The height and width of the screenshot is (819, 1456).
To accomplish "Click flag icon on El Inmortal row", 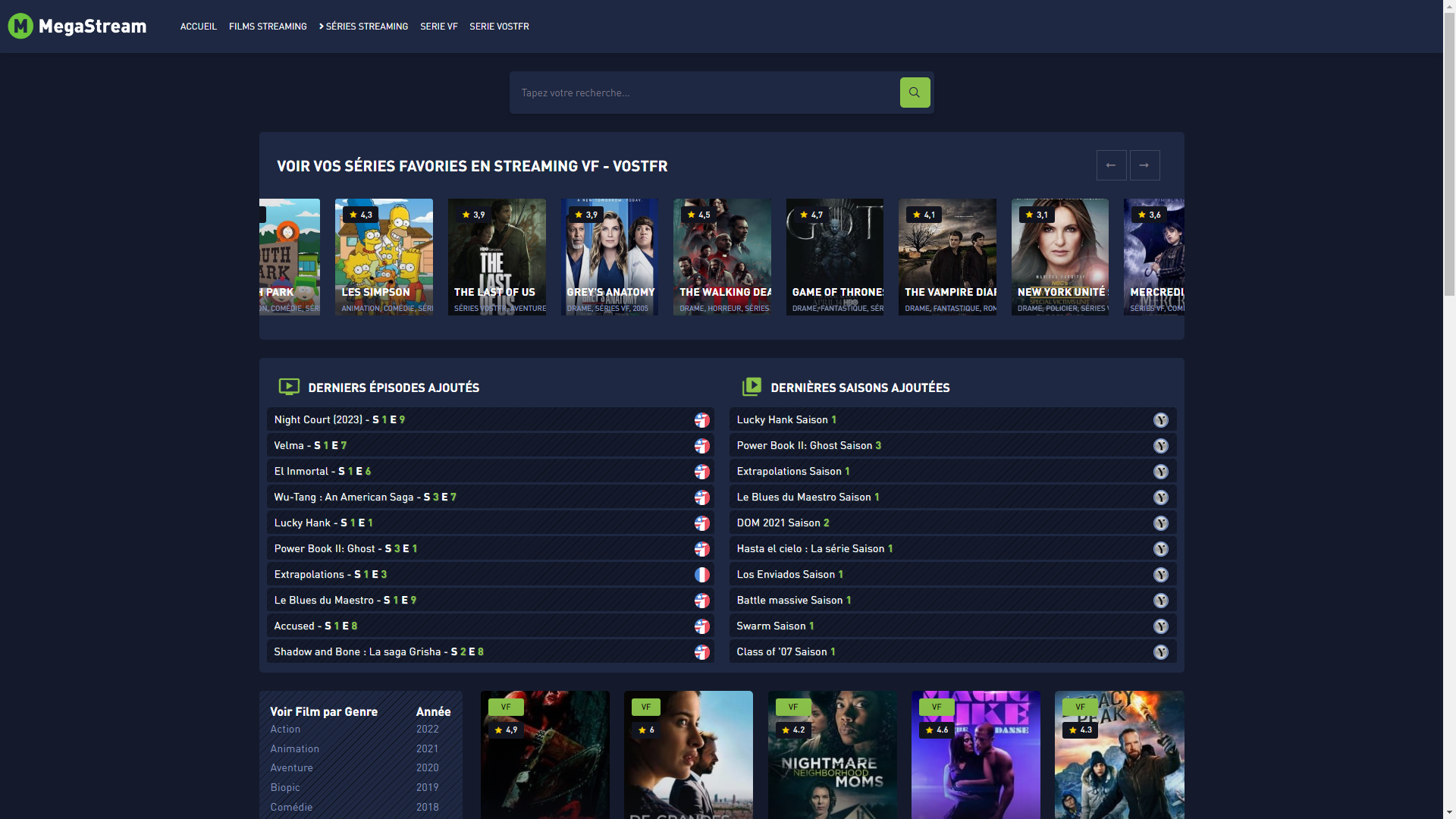I will [702, 472].
